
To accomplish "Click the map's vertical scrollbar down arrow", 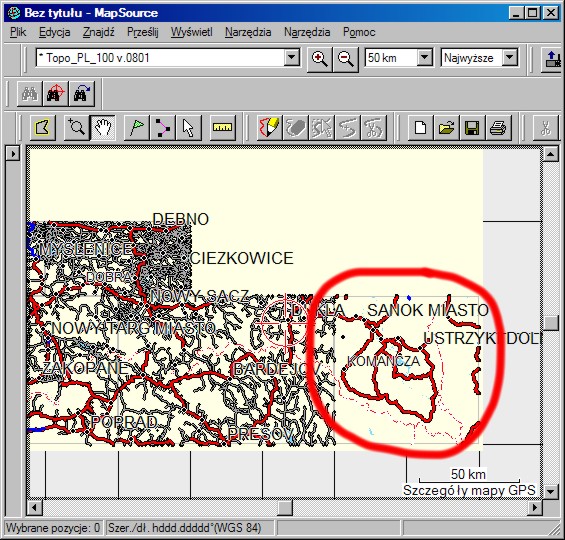I will (x=550, y=491).
